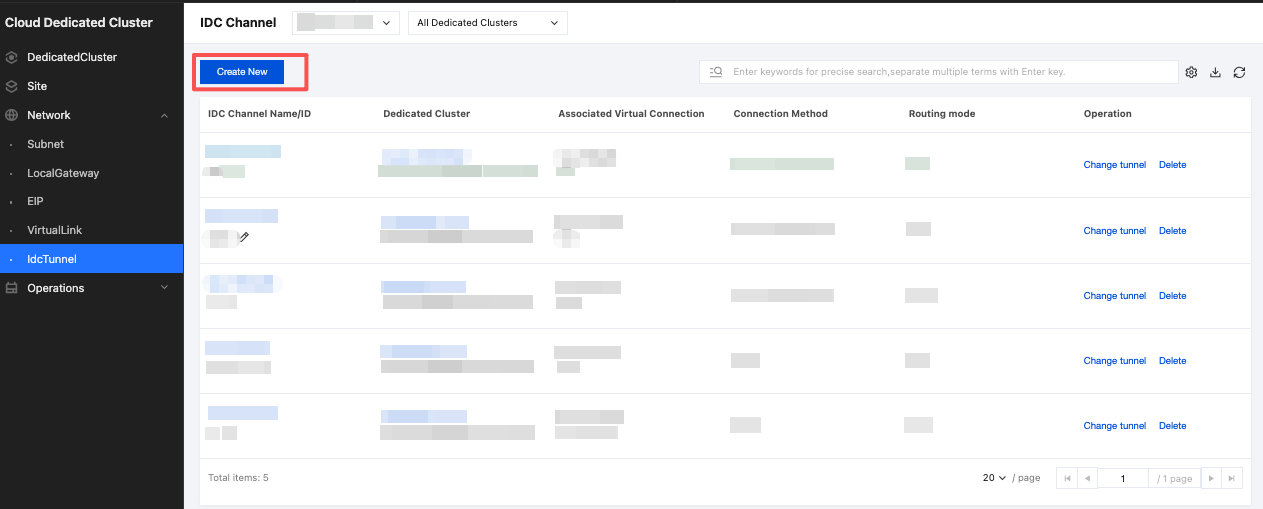The image size is (1263, 509).
Task: Click the Network globe icon
Action: [12, 115]
